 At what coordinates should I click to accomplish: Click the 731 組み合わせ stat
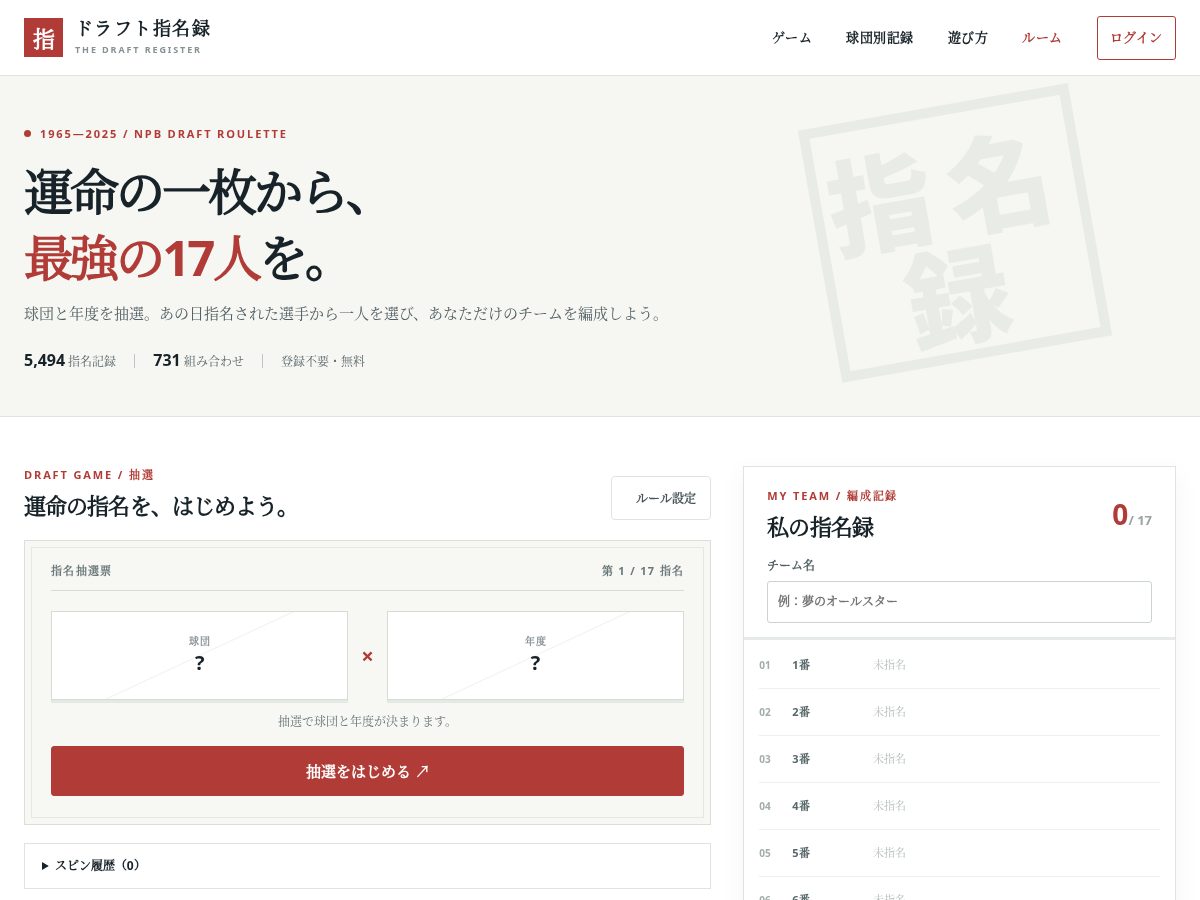[x=198, y=361]
